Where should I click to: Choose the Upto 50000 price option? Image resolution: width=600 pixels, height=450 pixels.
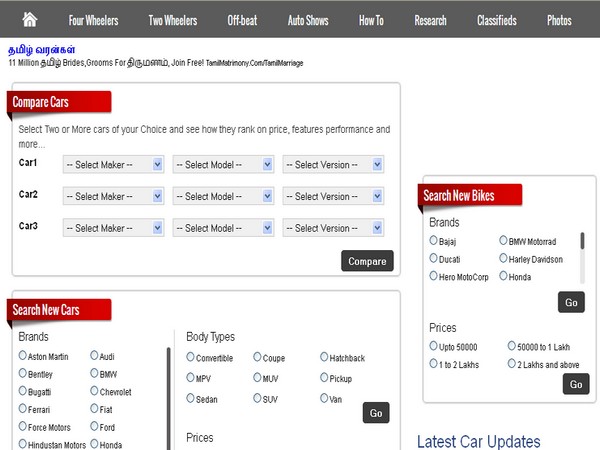pos(434,345)
